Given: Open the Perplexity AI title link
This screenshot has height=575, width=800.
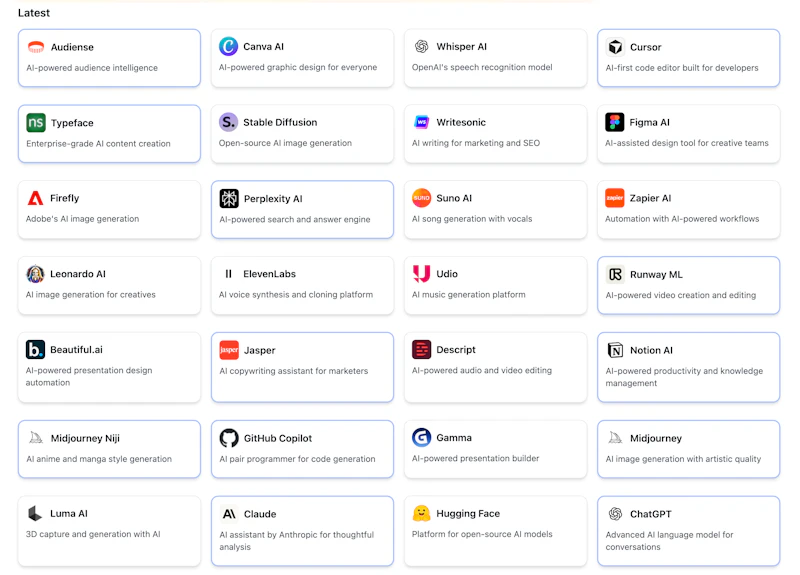Looking at the screenshot, I should [273, 198].
